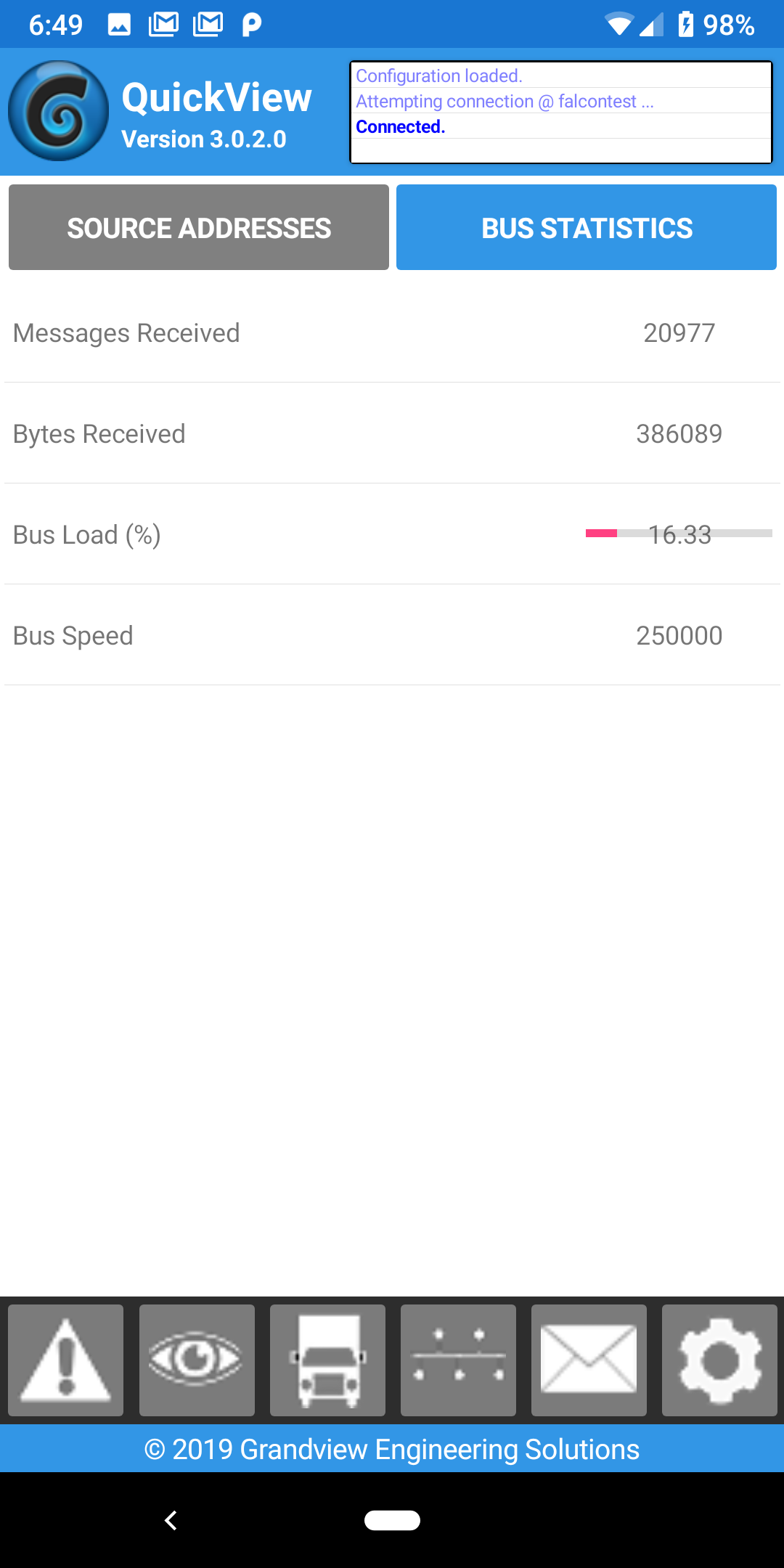
Task: Open the envelope messages icon
Action: point(589,1360)
